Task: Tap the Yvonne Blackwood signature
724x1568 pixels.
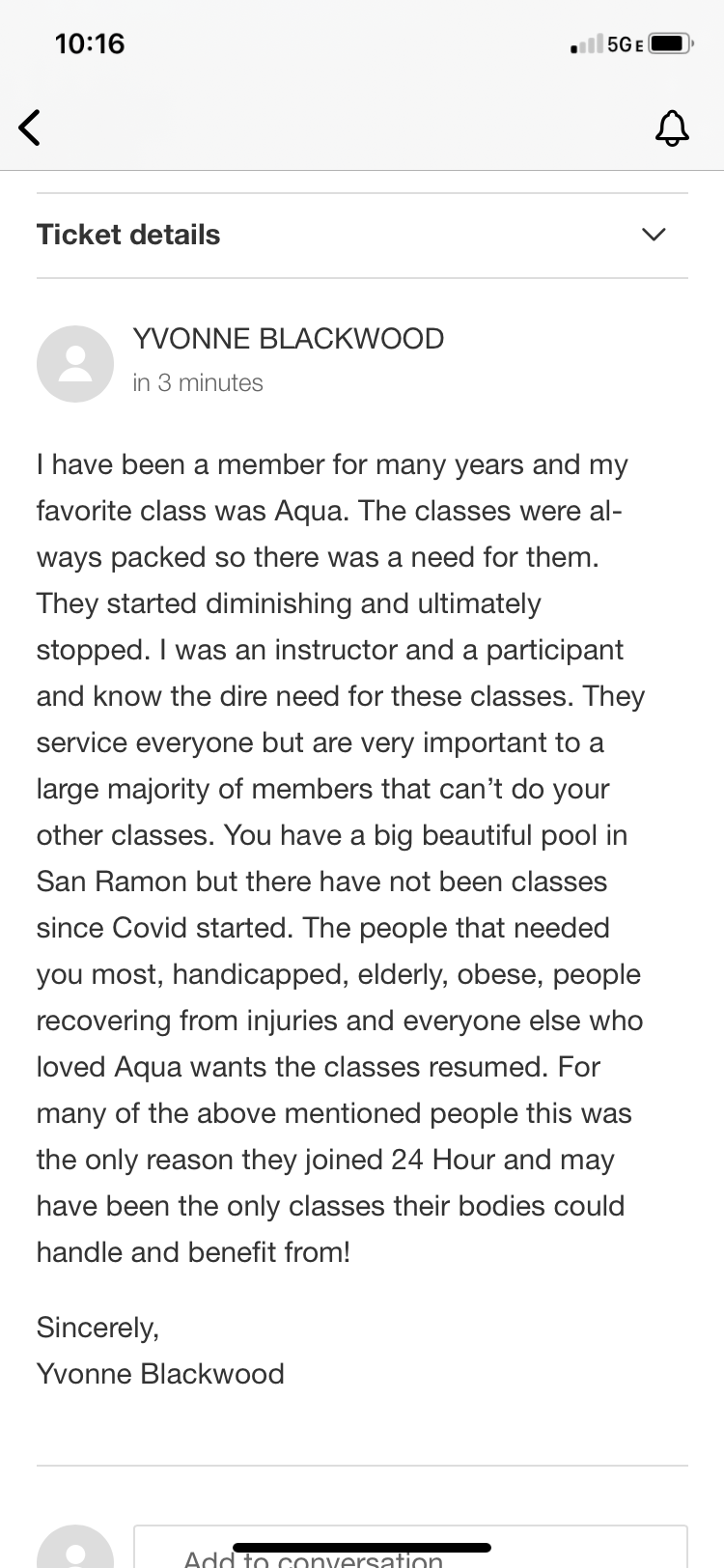Action: [x=160, y=1374]
